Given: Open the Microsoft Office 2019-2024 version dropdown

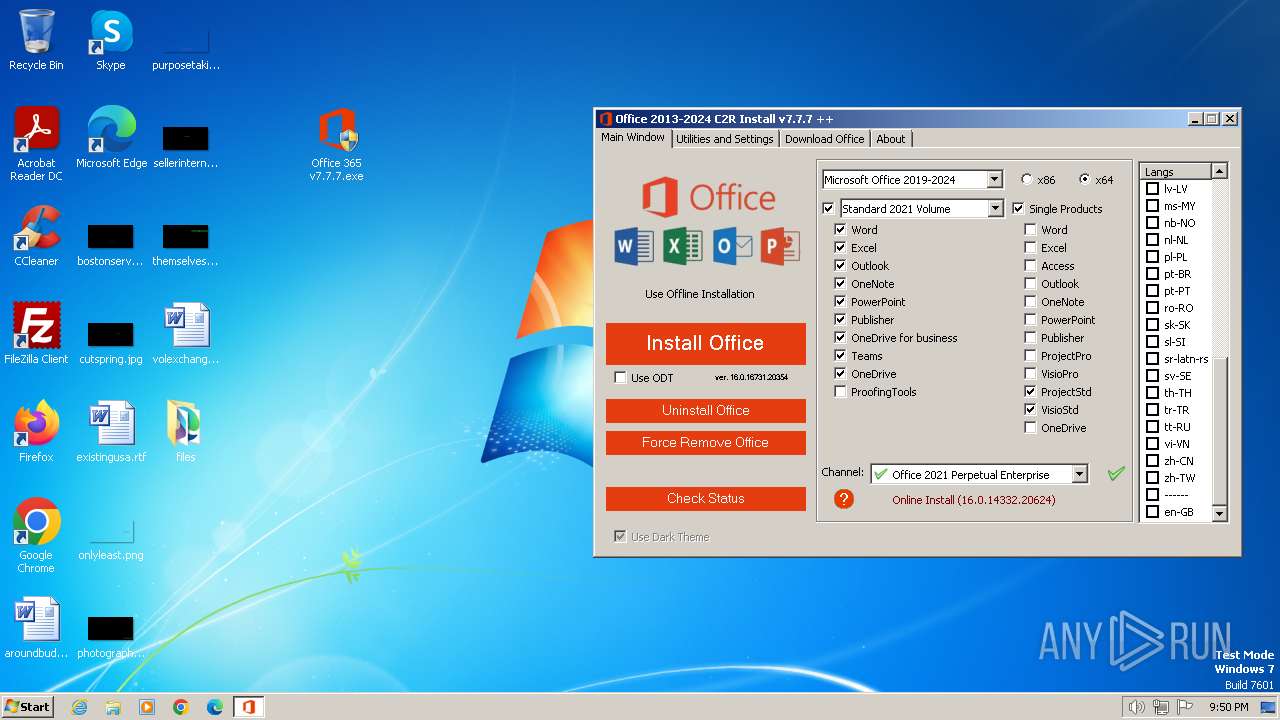Looking at the screenshot, I should (994, 180).
